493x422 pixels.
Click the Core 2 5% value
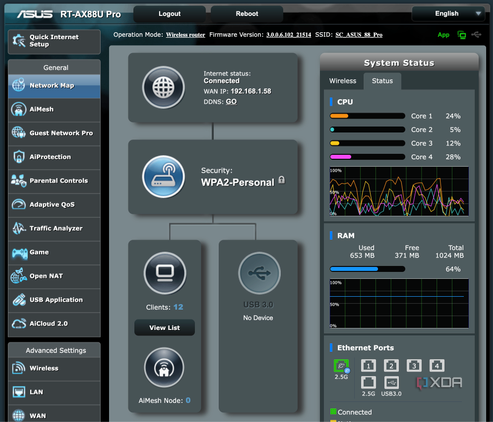[455, 130]
